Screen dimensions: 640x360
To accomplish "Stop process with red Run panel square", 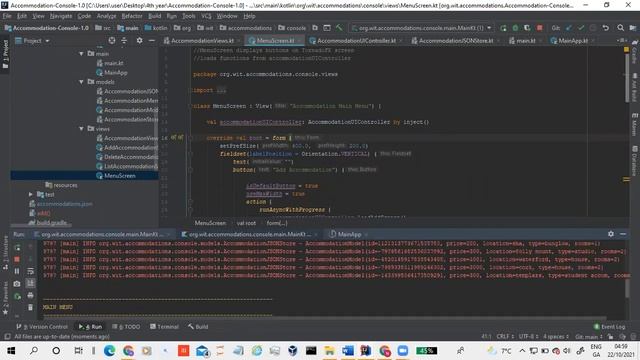I will (17, 259).
